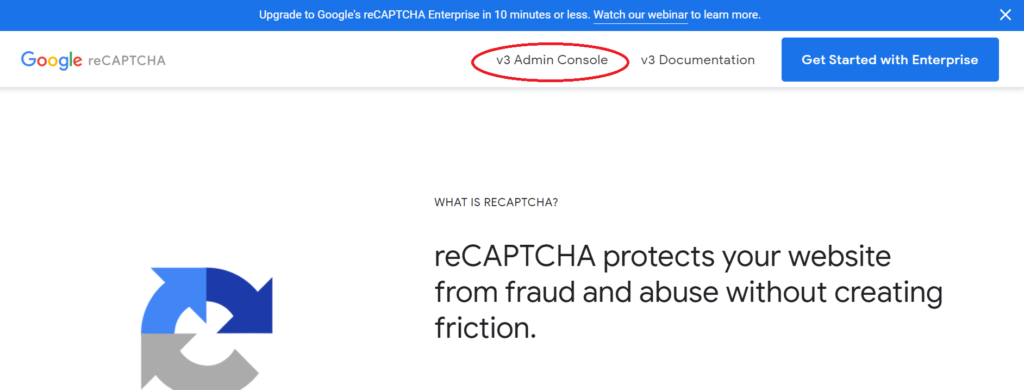
Task: Click "to learn more." in the banner
Action: (x=726, y=15)
